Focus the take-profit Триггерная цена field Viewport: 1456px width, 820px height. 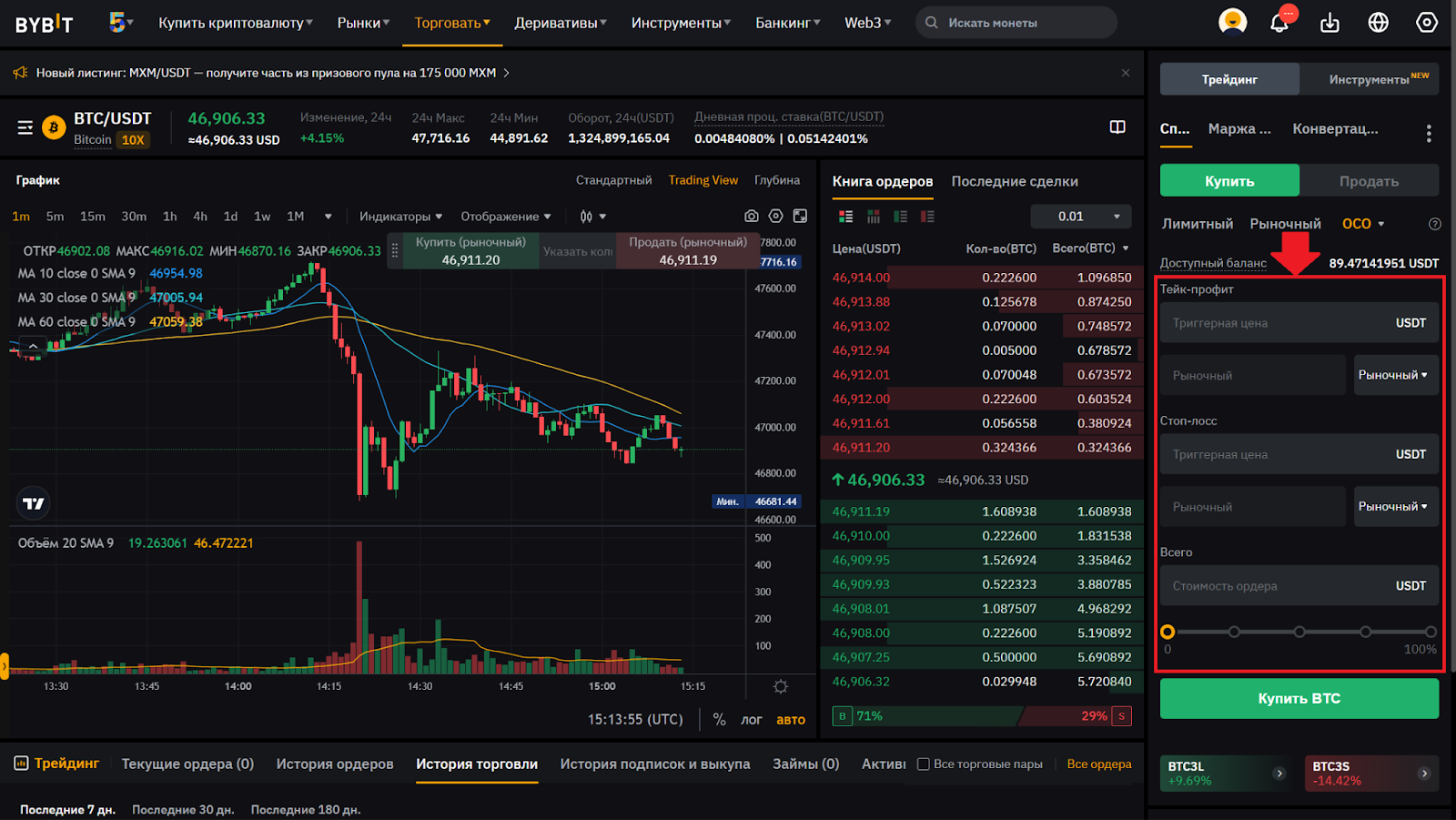click(x=1299, y=323)
